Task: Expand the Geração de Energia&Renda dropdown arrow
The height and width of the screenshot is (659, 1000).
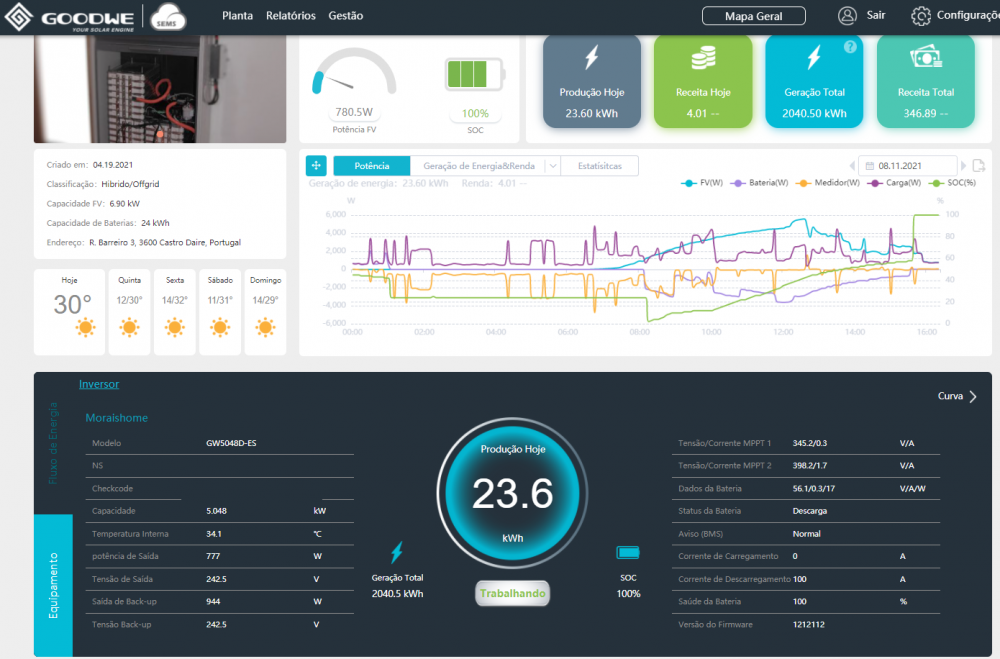Action: click(x=553, y=166)
